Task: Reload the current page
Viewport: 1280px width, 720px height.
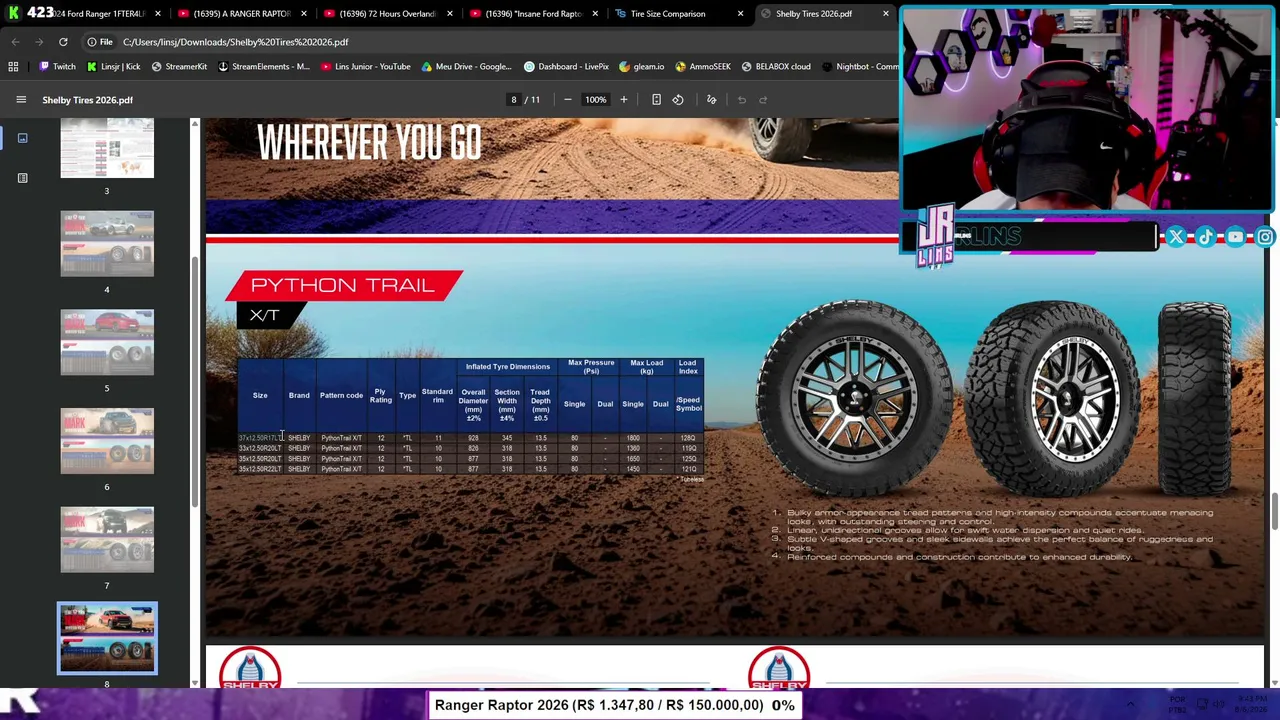Action: [63, 42]
